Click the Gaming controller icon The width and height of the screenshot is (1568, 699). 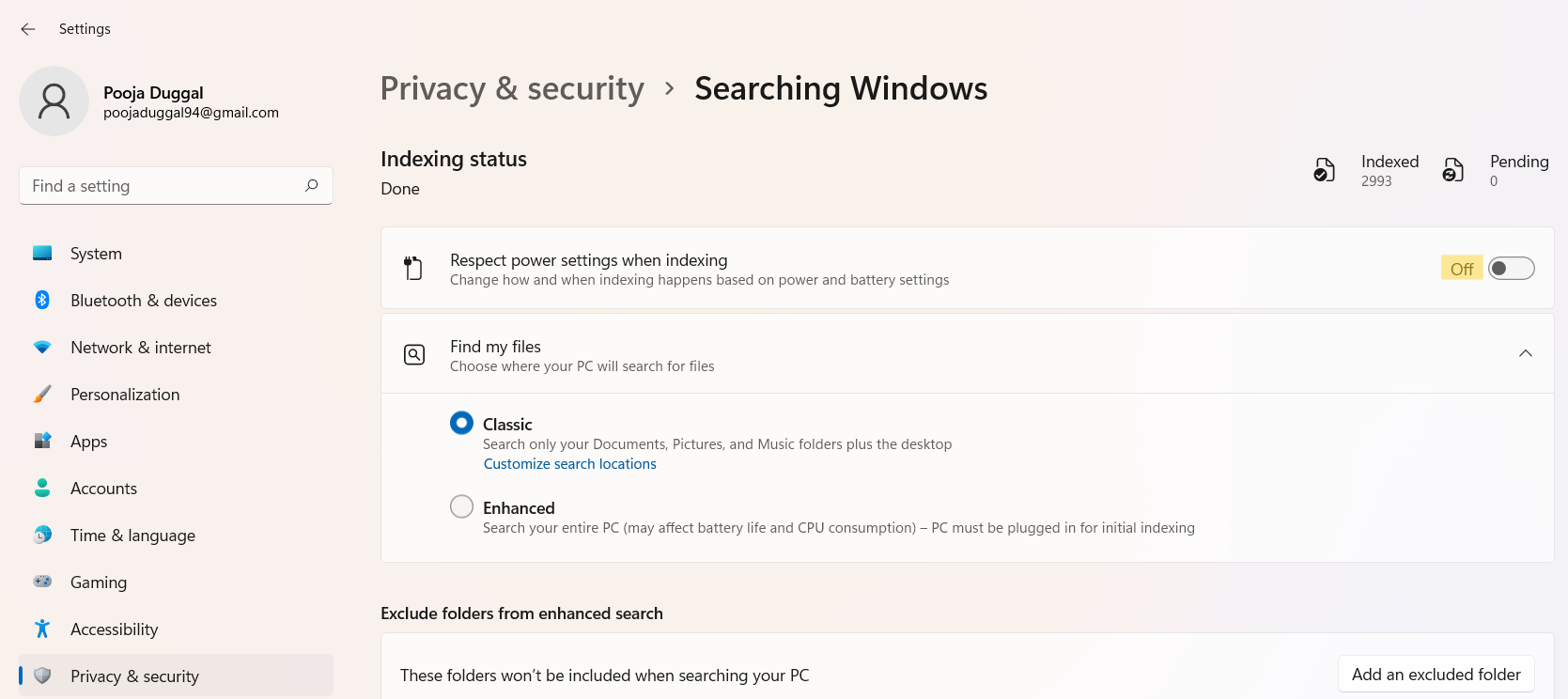point(42,582)
